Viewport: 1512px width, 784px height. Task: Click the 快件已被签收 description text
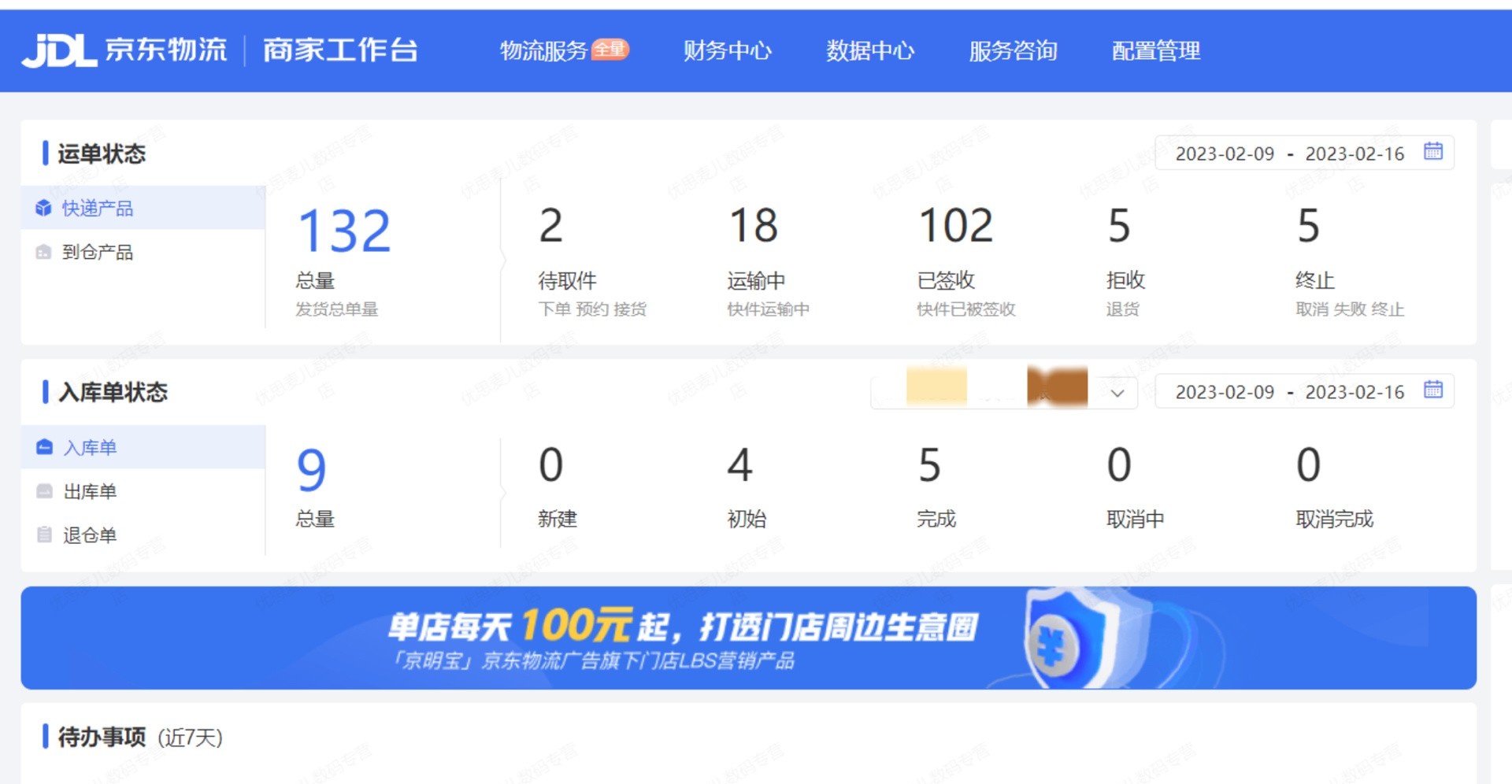(966, 309)
